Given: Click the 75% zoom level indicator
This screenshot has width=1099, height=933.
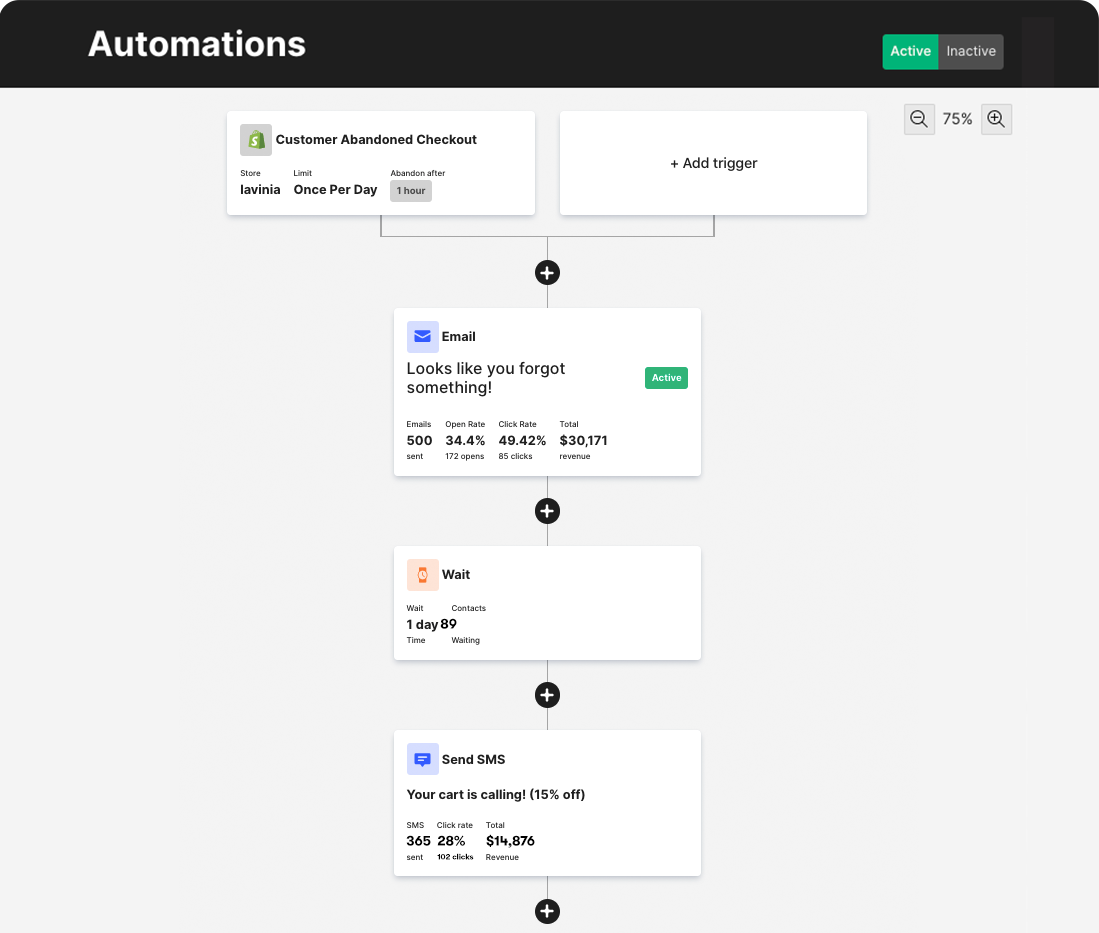Looking at the screenshot, I should (x=957, y=119).
